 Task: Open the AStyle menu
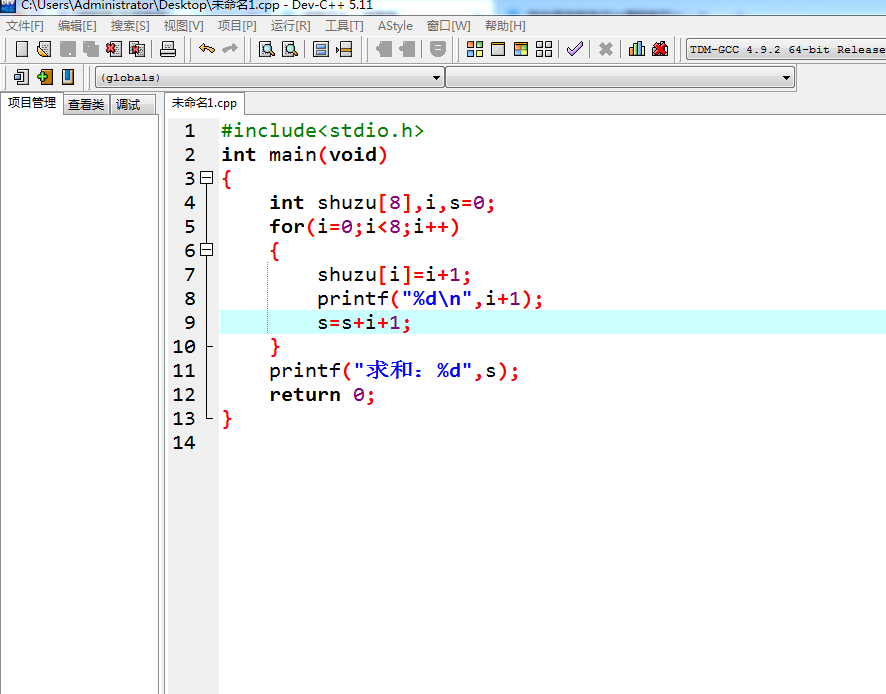pos(395,26)
